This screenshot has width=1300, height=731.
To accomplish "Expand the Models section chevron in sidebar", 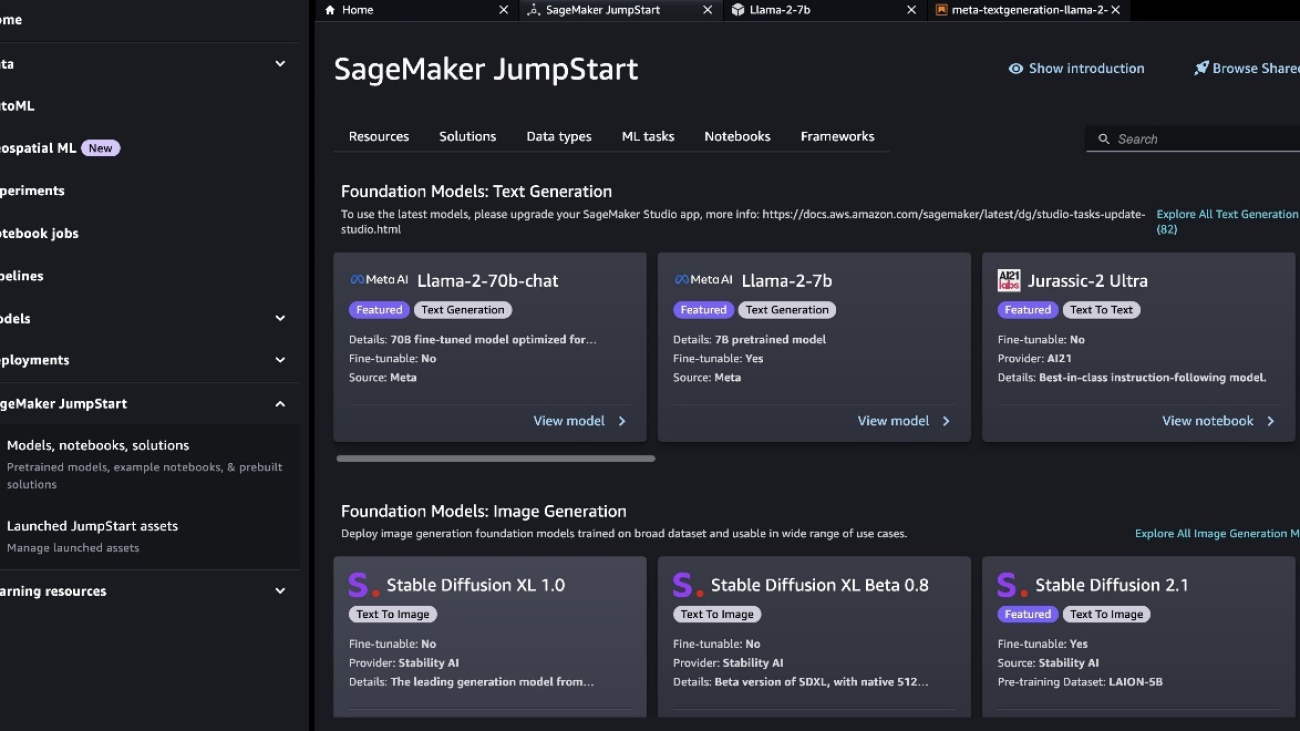I will [280, 319].
